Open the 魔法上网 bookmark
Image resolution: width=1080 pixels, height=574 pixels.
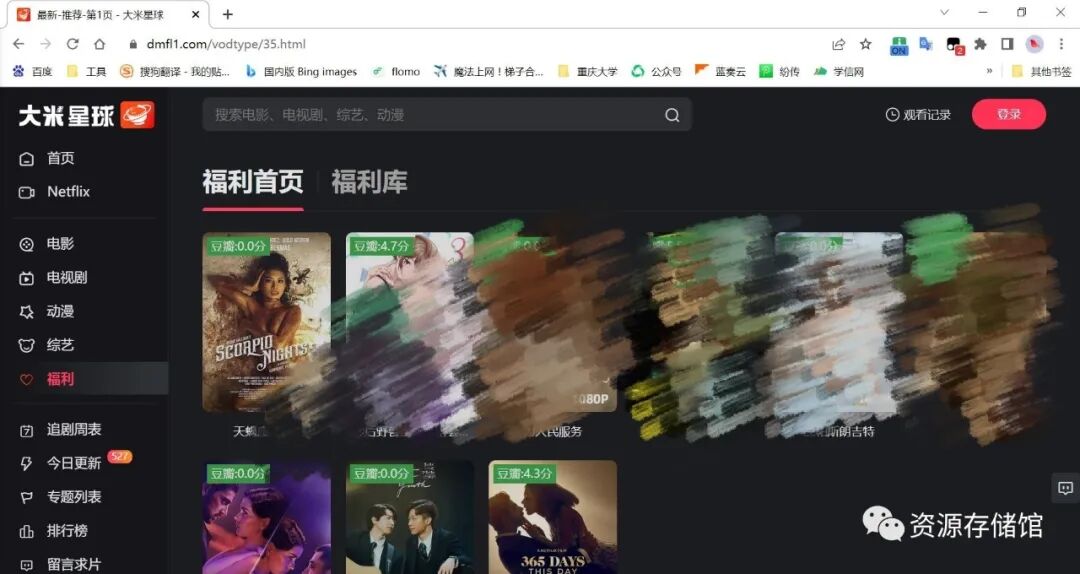(489, 71)
